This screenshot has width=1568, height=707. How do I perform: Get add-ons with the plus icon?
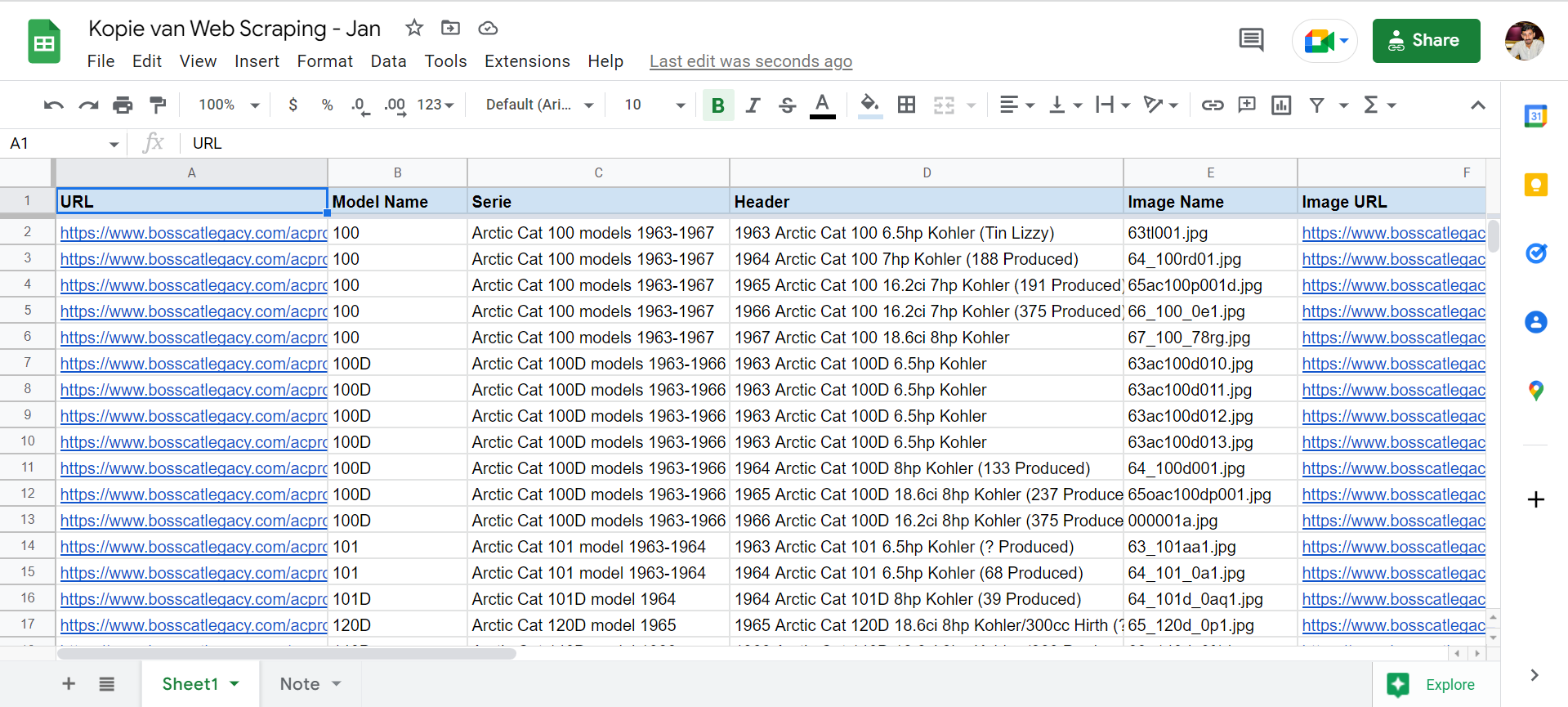tap(1536, 499)
